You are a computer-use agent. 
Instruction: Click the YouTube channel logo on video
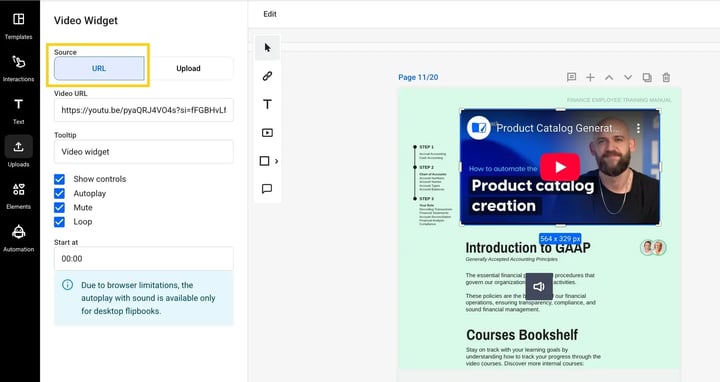tap(479, 128)
